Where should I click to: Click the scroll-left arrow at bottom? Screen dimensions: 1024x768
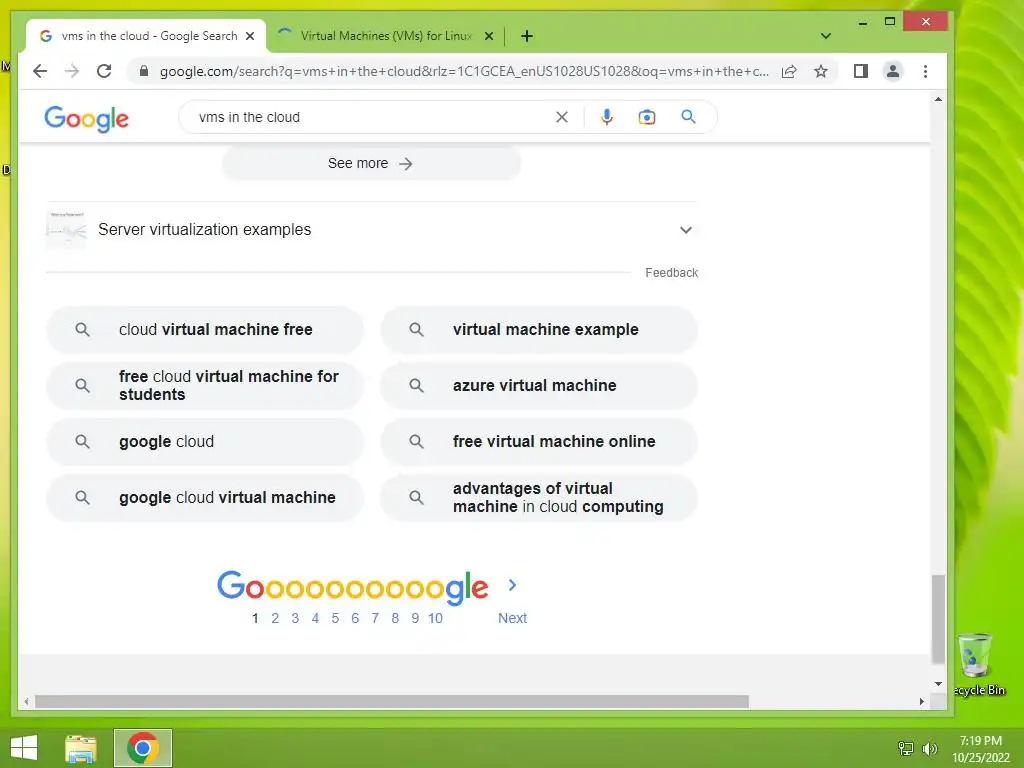point(26,701)
